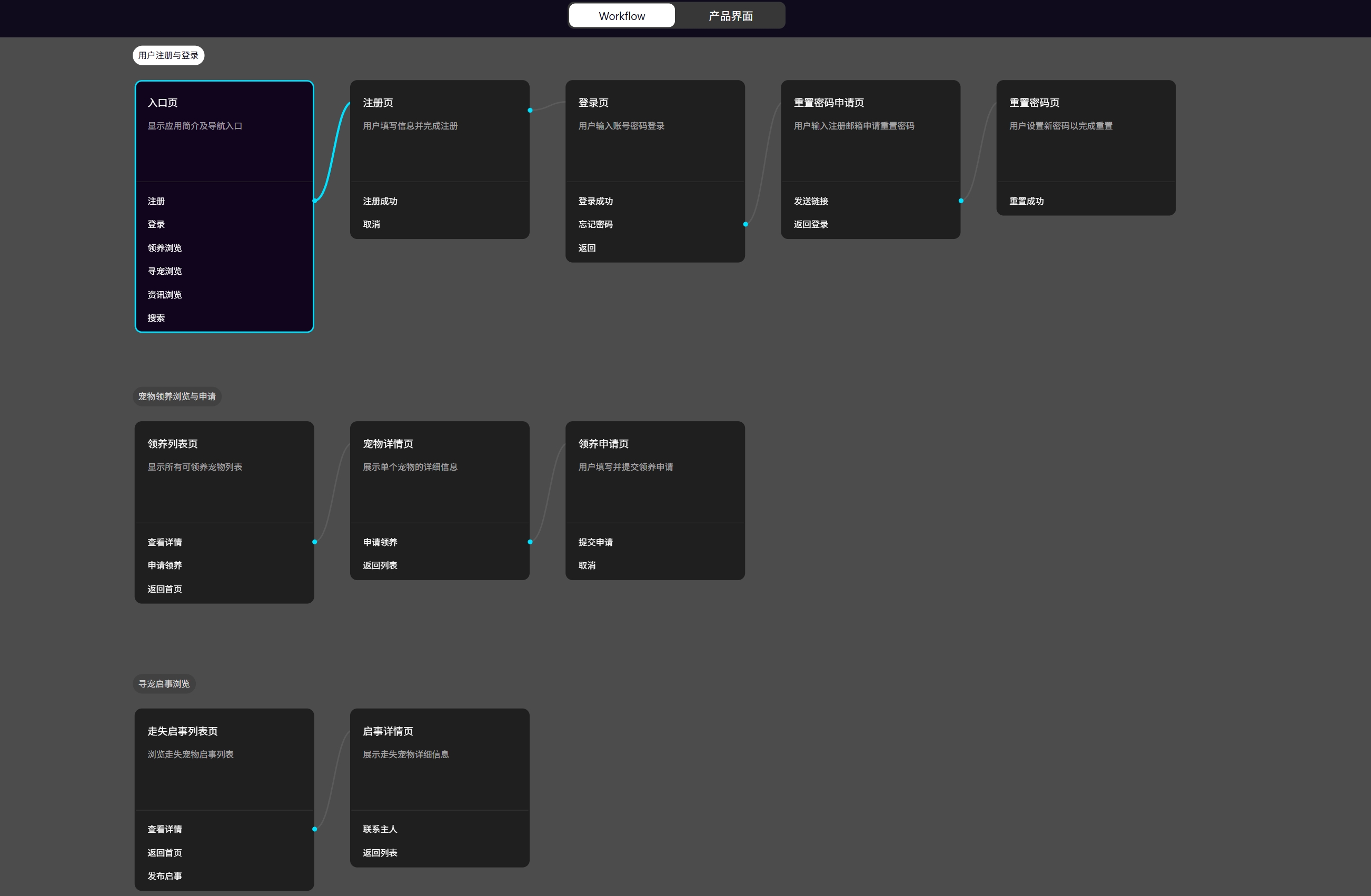1371x896 pixels.
Task: Select the 寻宠启事浏览 group label
Action: 164,683
